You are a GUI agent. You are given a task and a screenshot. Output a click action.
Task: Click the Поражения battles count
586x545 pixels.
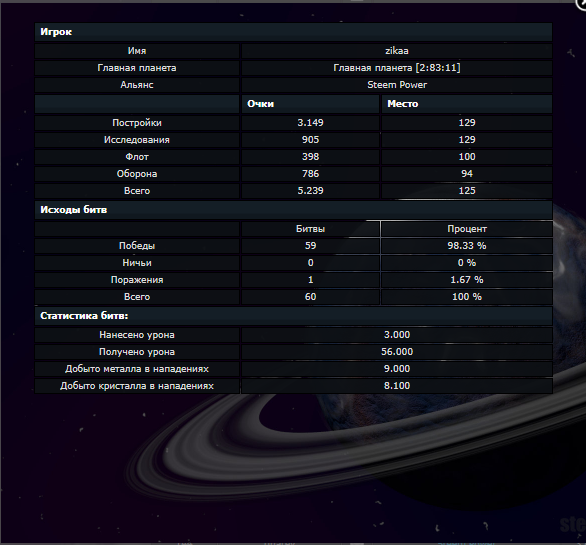click(310, 280)
